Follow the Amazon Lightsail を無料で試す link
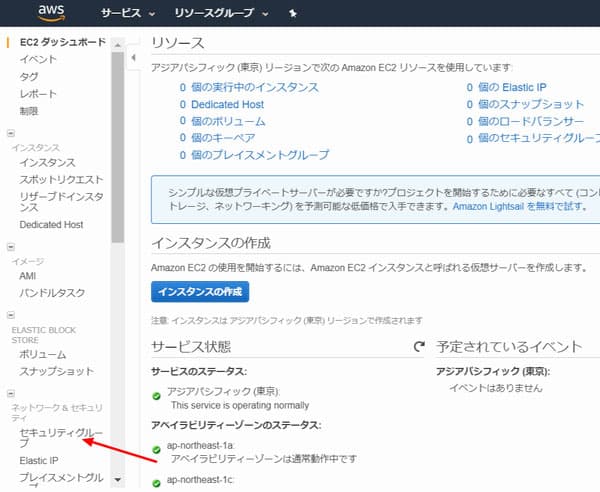 518,207
